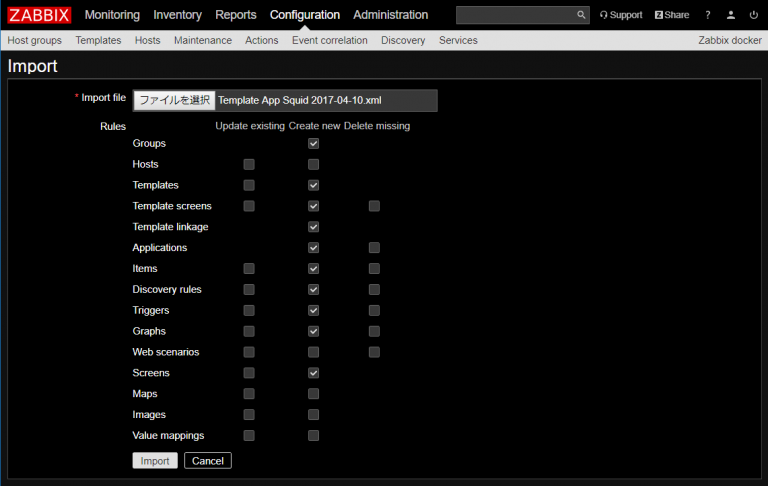Check Delete missing for Template screens

point(374,206)
